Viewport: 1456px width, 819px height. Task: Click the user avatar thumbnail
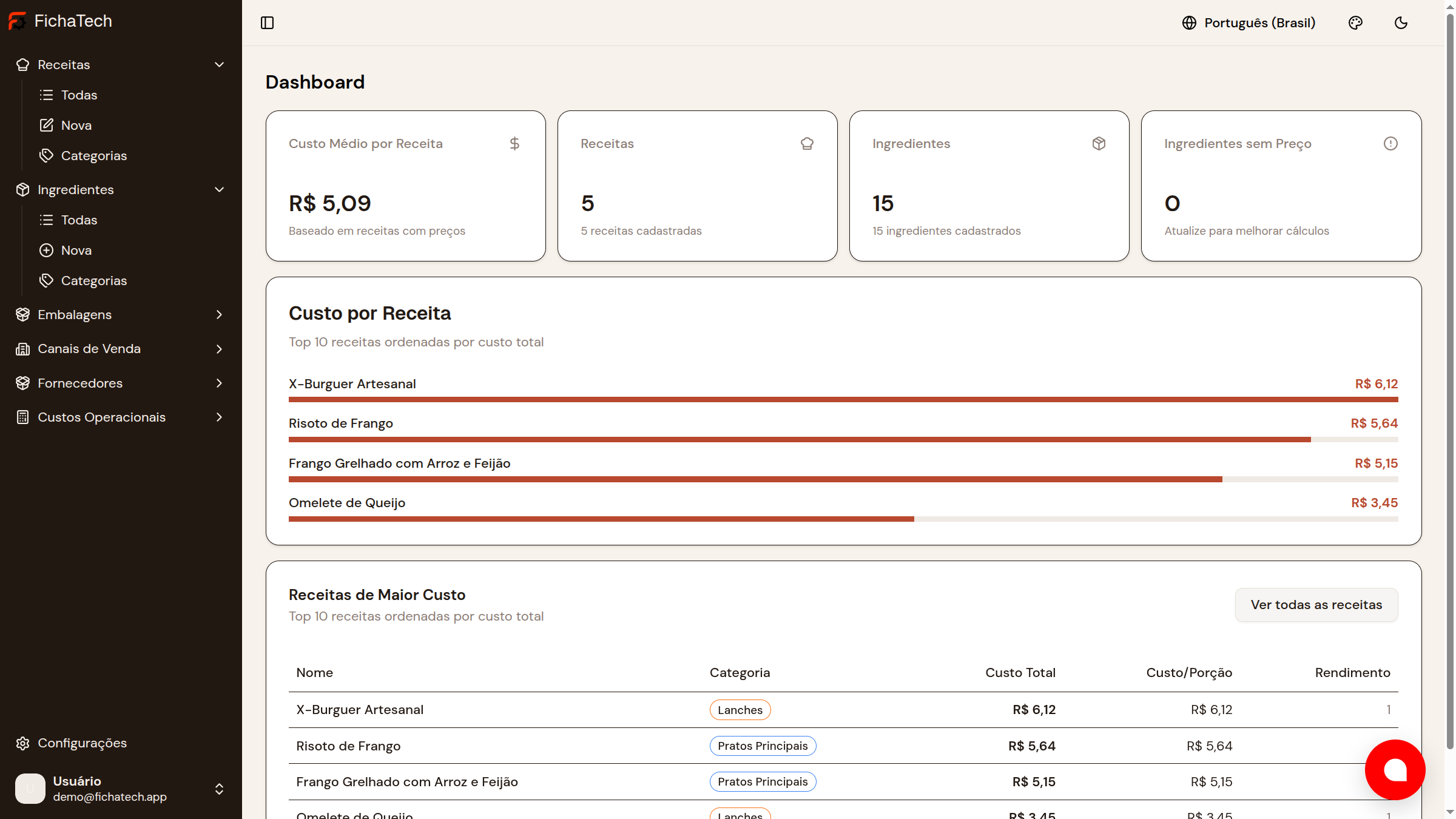coord(30,789)
